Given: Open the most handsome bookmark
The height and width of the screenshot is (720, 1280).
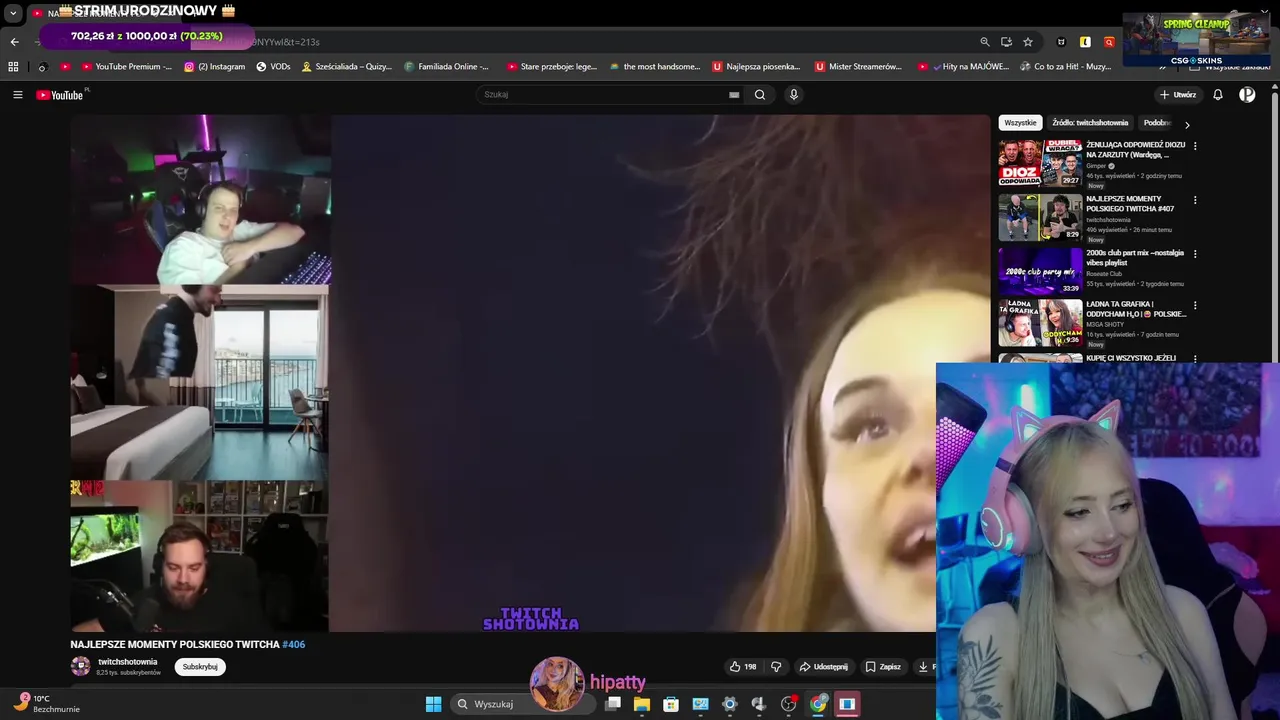Looking at the screenshot, I should tap(654, 67).
